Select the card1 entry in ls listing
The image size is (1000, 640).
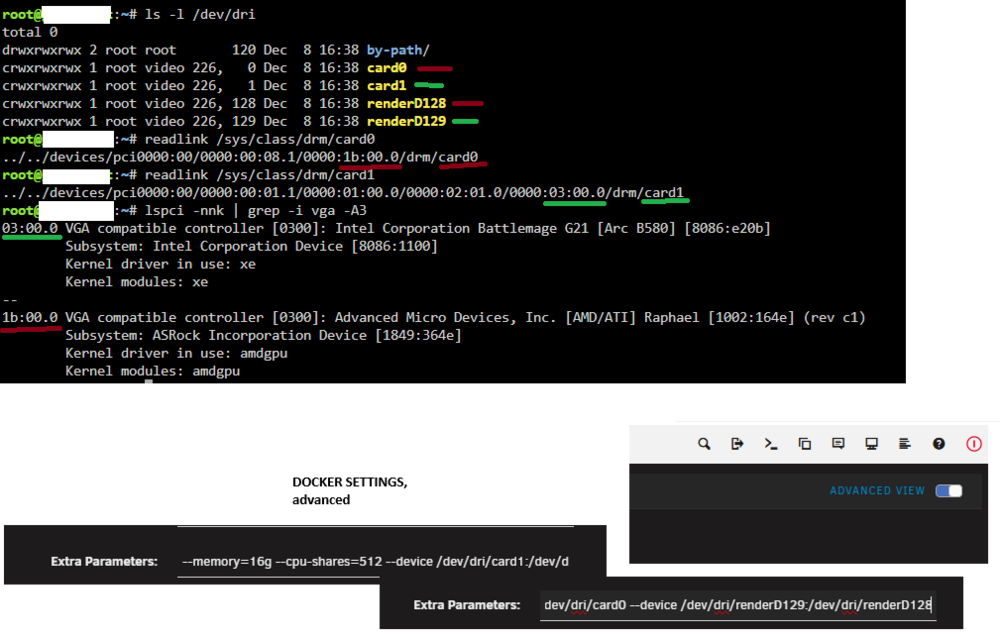386,85
